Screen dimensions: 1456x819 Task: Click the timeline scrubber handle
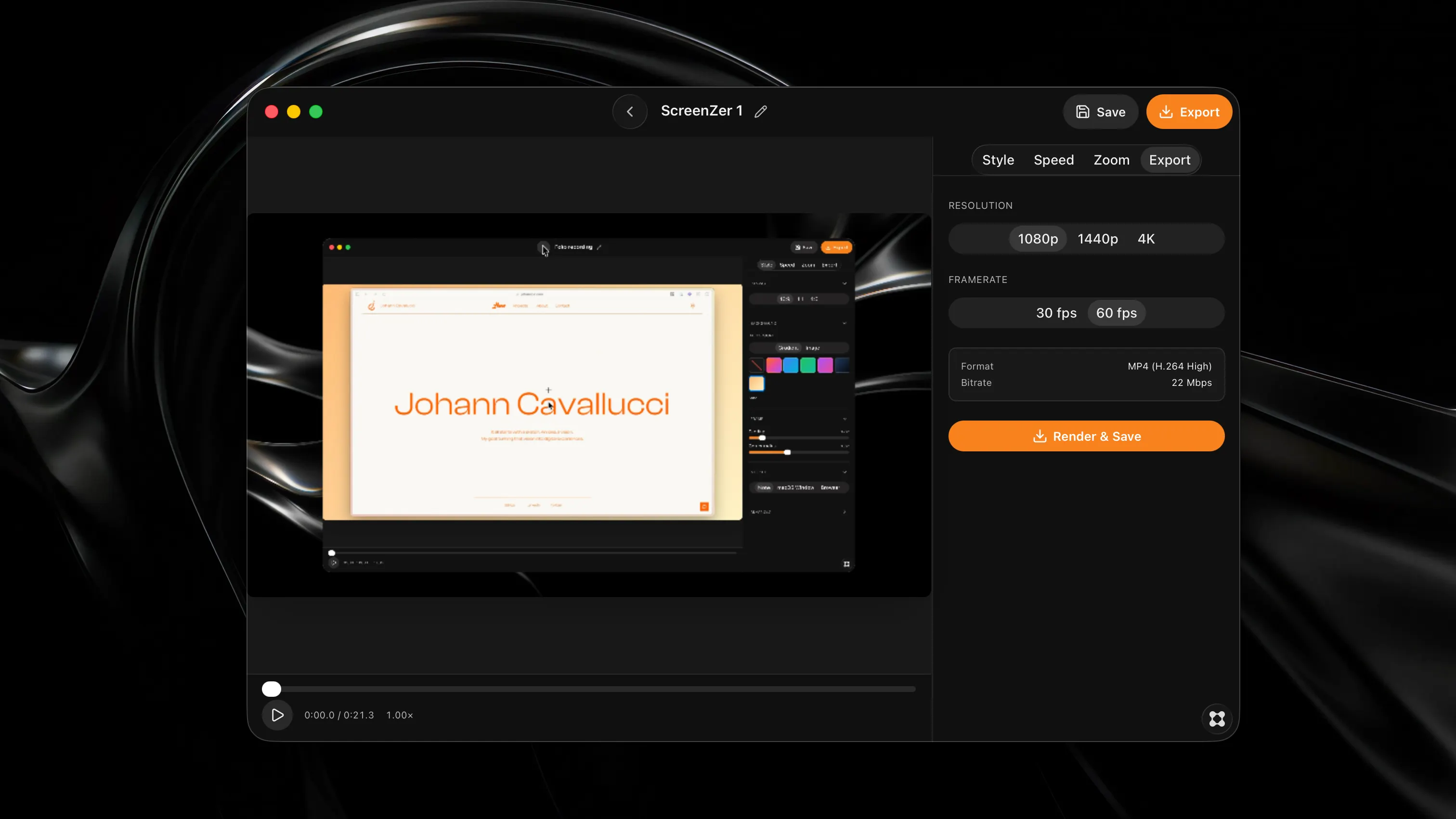point(271,689)
